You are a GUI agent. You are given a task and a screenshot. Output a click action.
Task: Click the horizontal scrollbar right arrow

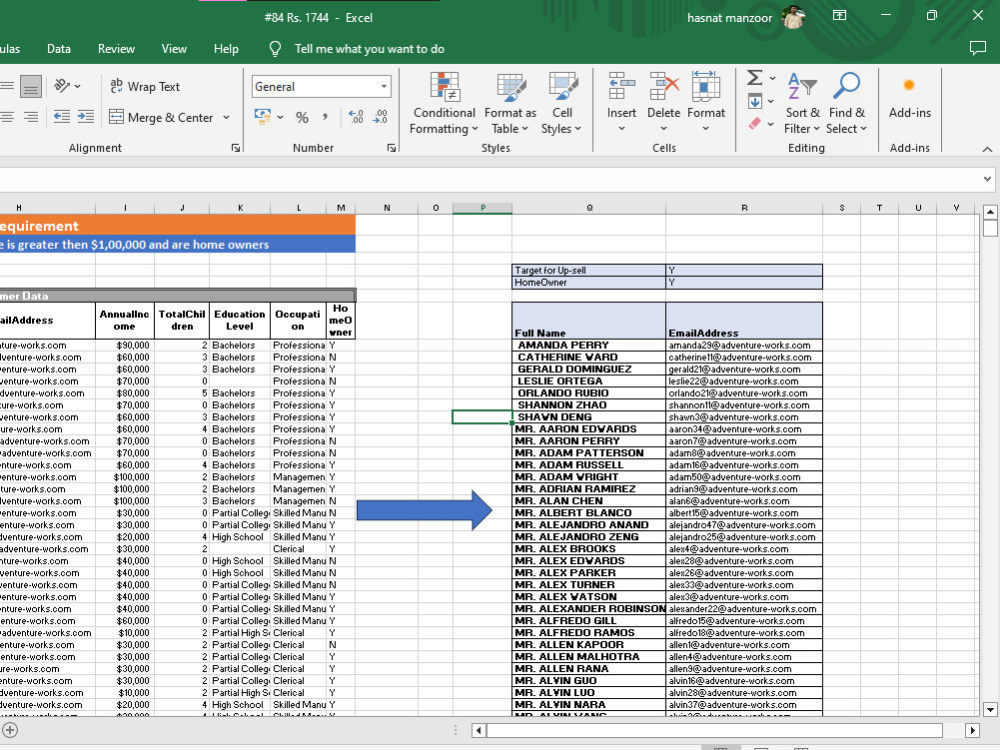point(972,730)
